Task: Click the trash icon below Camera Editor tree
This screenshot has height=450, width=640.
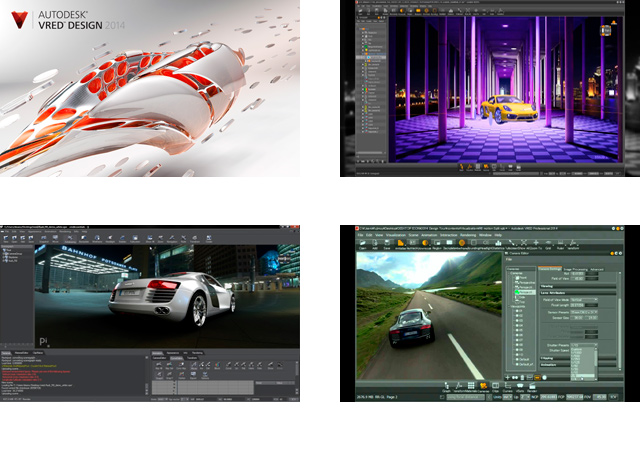Action: pos(522,378)
